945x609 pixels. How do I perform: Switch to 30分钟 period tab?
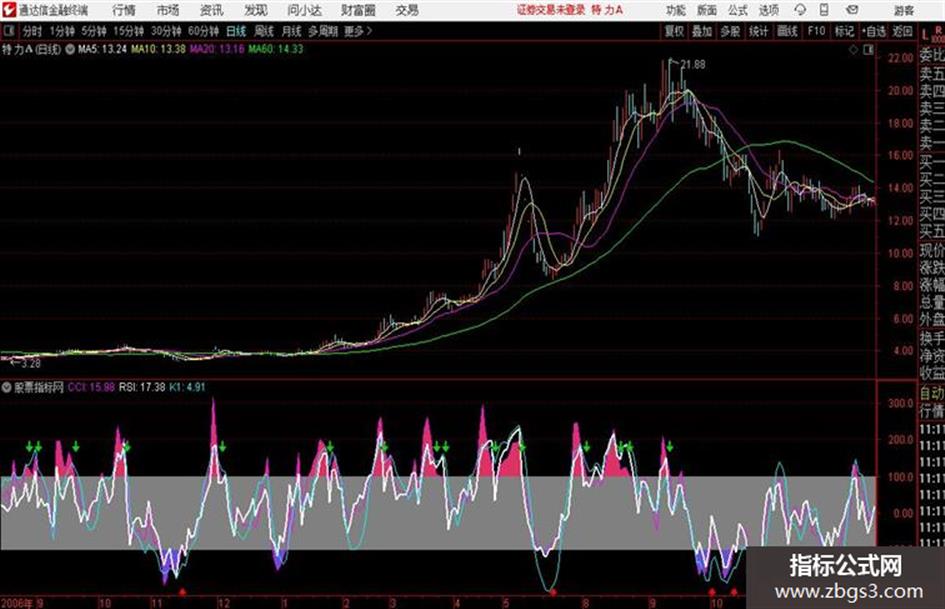tap(166, 31)
